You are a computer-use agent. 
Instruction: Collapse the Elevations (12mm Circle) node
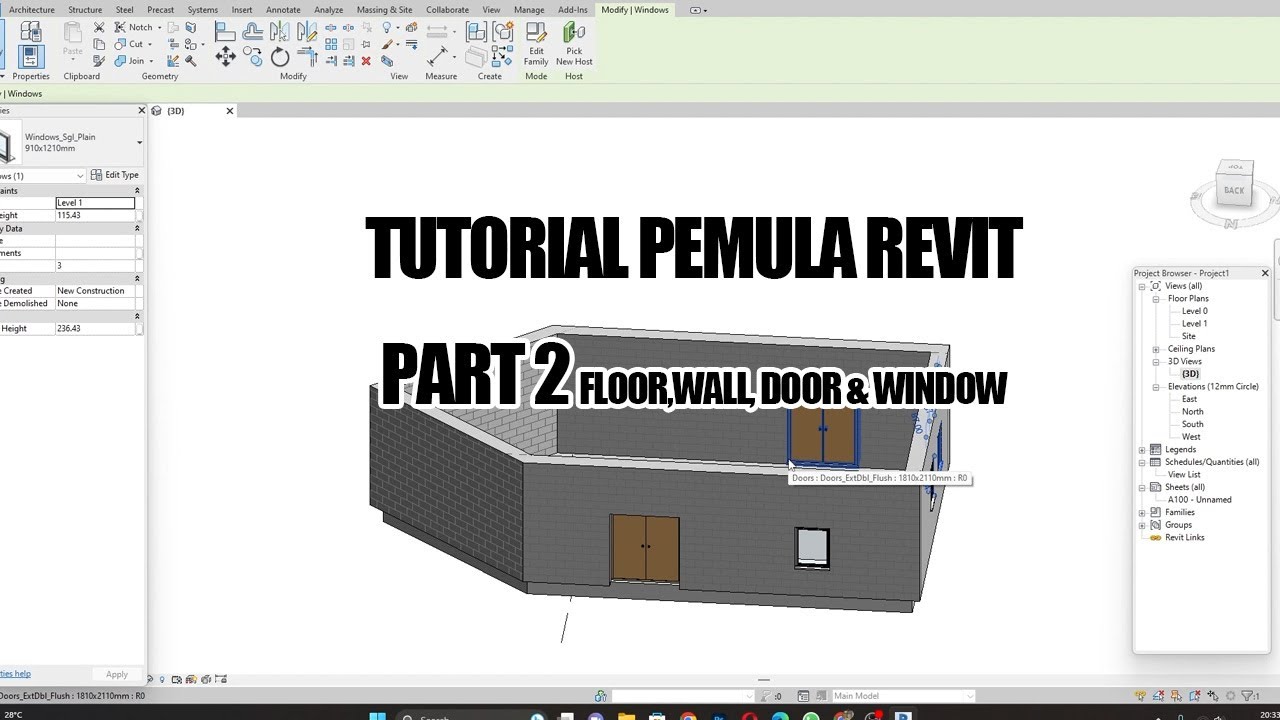point(1156,386)
